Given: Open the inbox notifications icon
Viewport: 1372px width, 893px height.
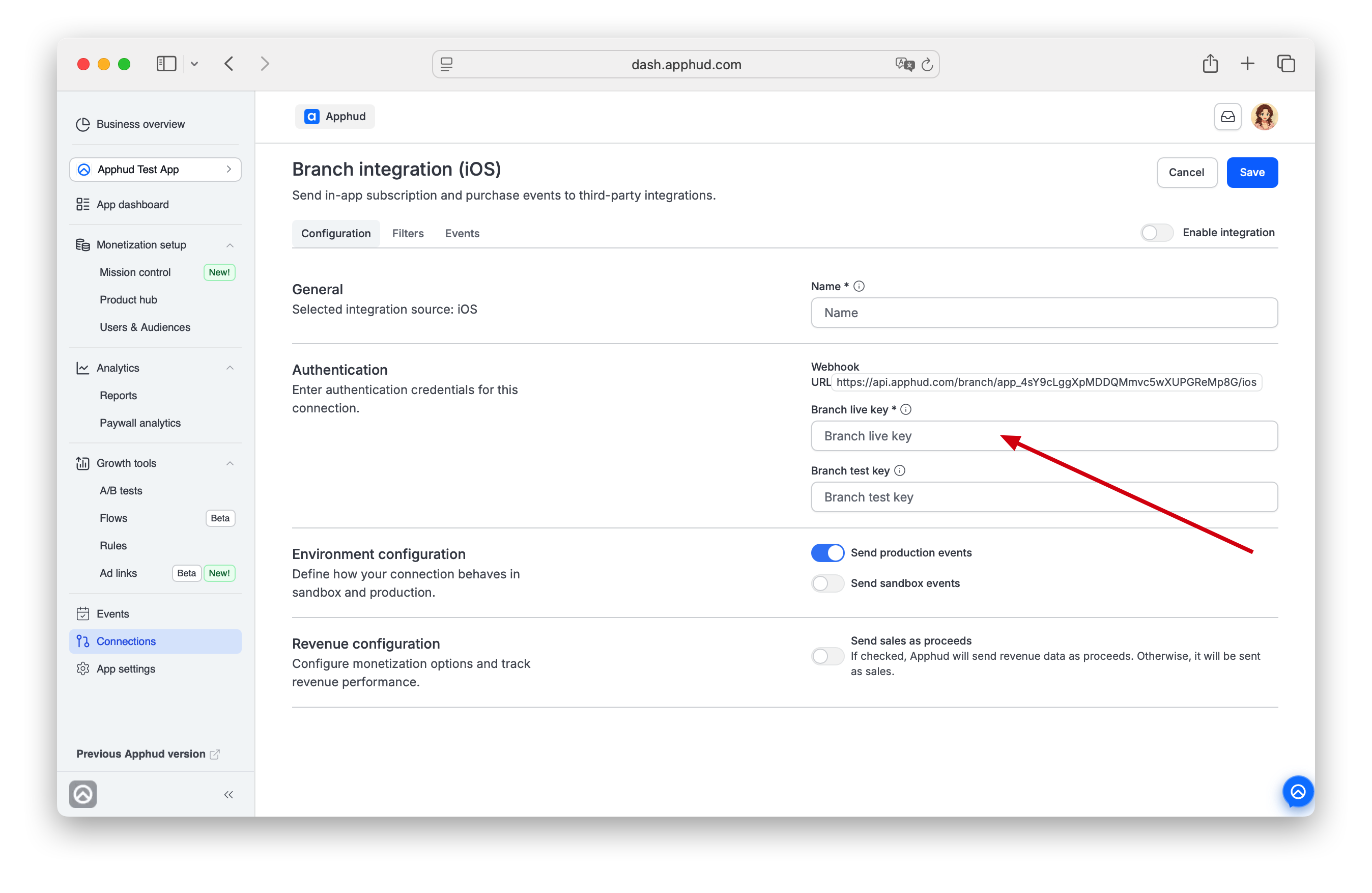Looking at the screenshot, I should [x=1227, y=117].
